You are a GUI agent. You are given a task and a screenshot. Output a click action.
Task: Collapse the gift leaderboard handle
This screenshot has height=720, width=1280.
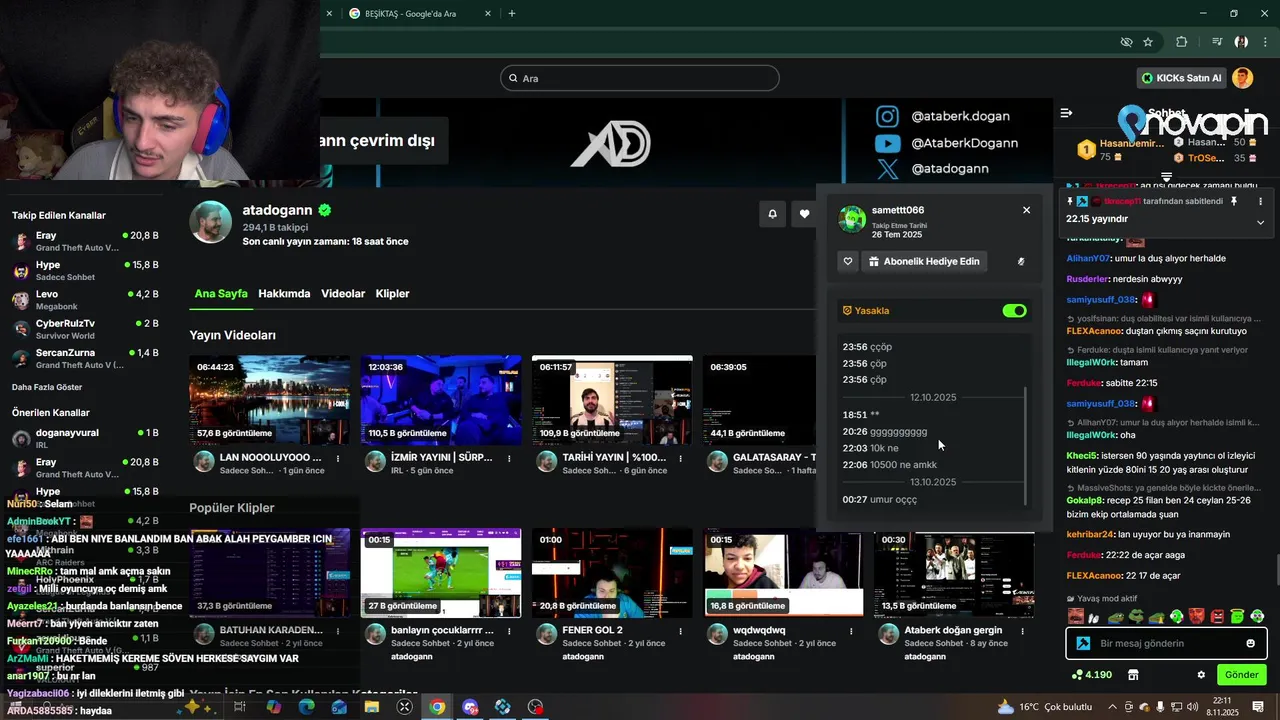[x=1166, y=177]
